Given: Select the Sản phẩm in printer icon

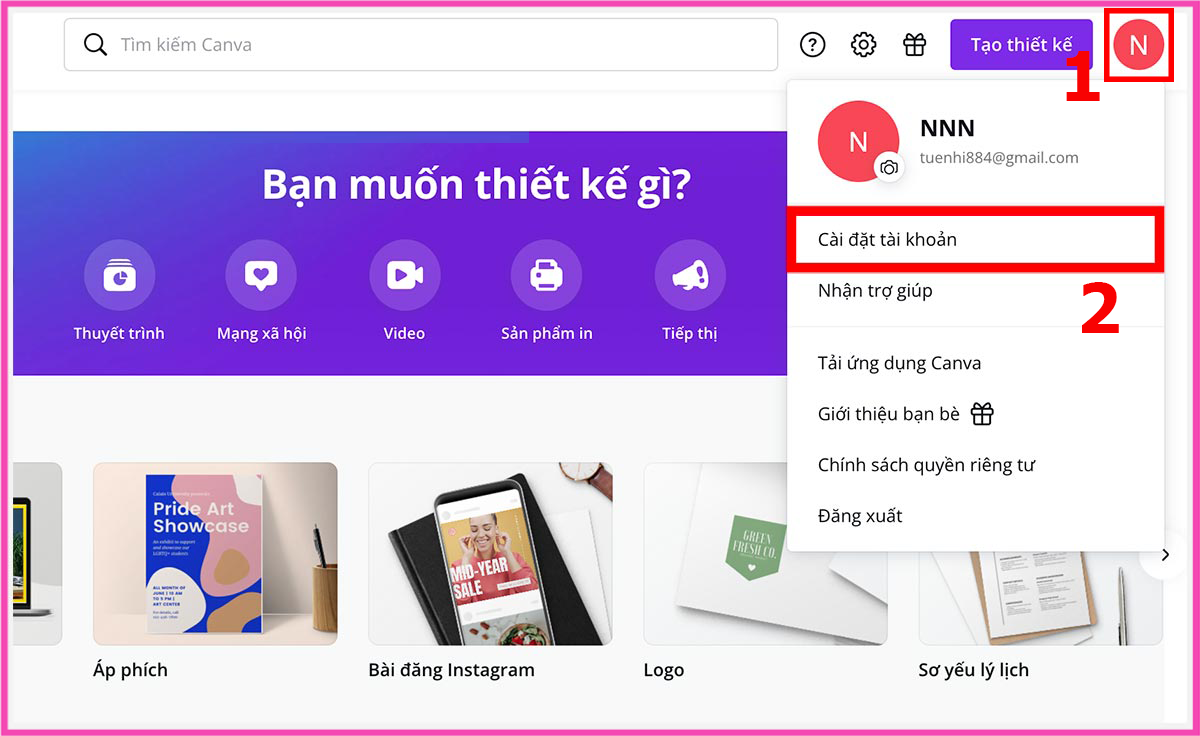Looking at the screenshot, I should point(546,274).
